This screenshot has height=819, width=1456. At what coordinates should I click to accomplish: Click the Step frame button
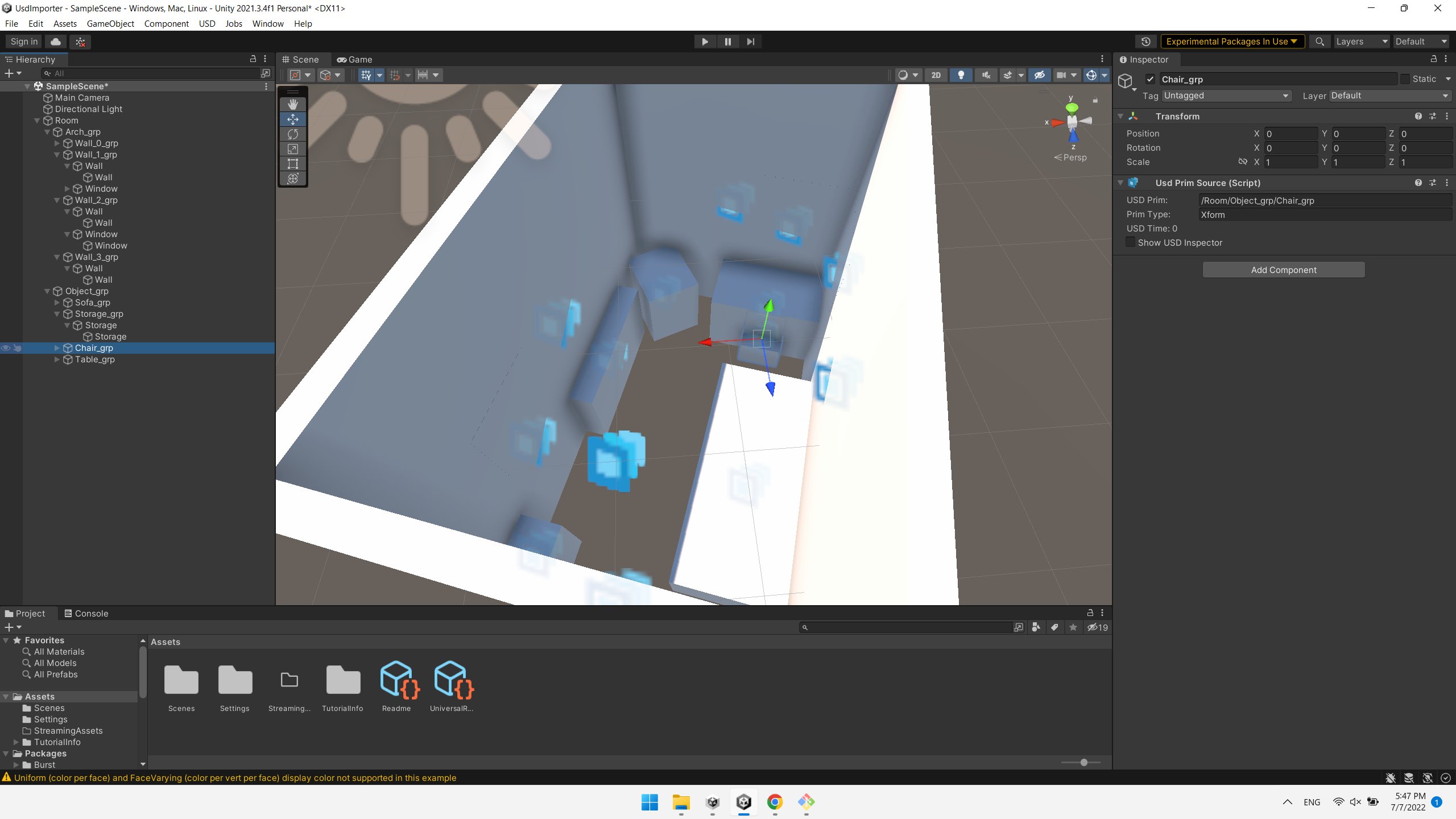tap(750, 42)
